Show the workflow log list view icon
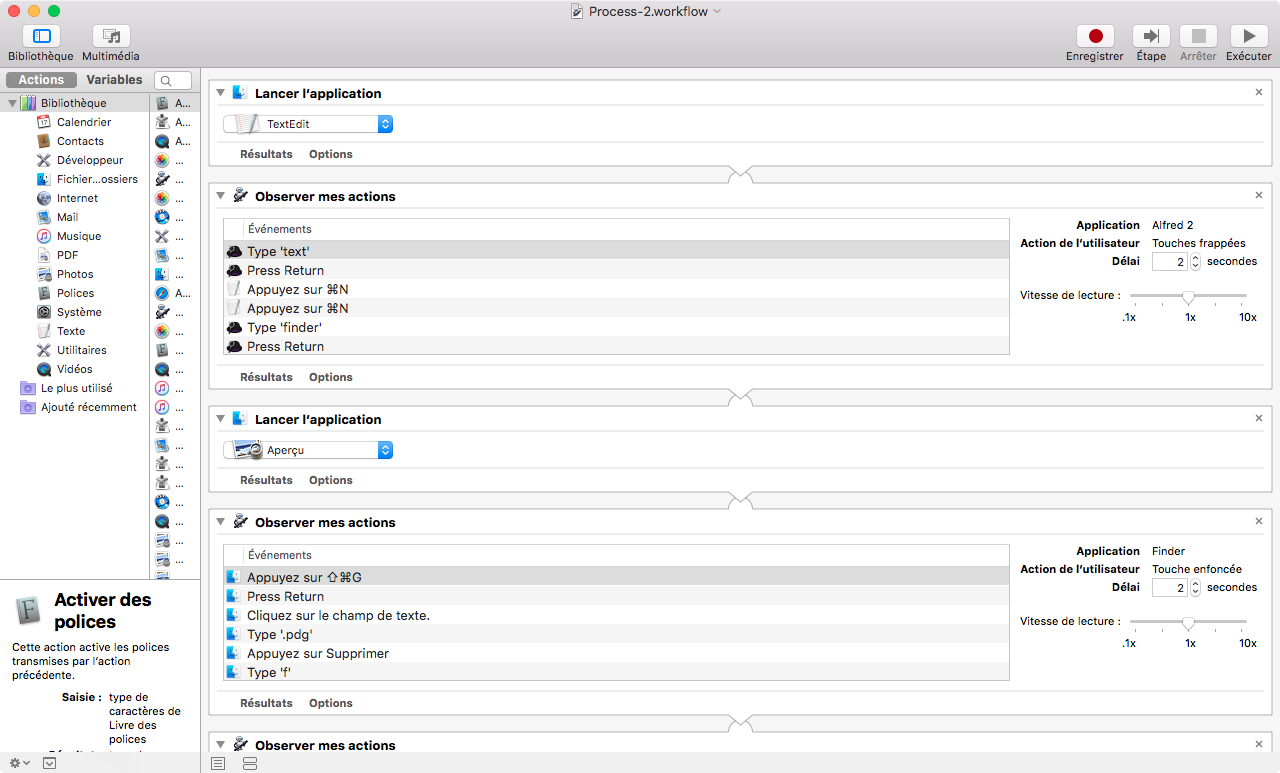Viewport: 1280px width, 773px height. pyautogui.click(x=218, y=763)
